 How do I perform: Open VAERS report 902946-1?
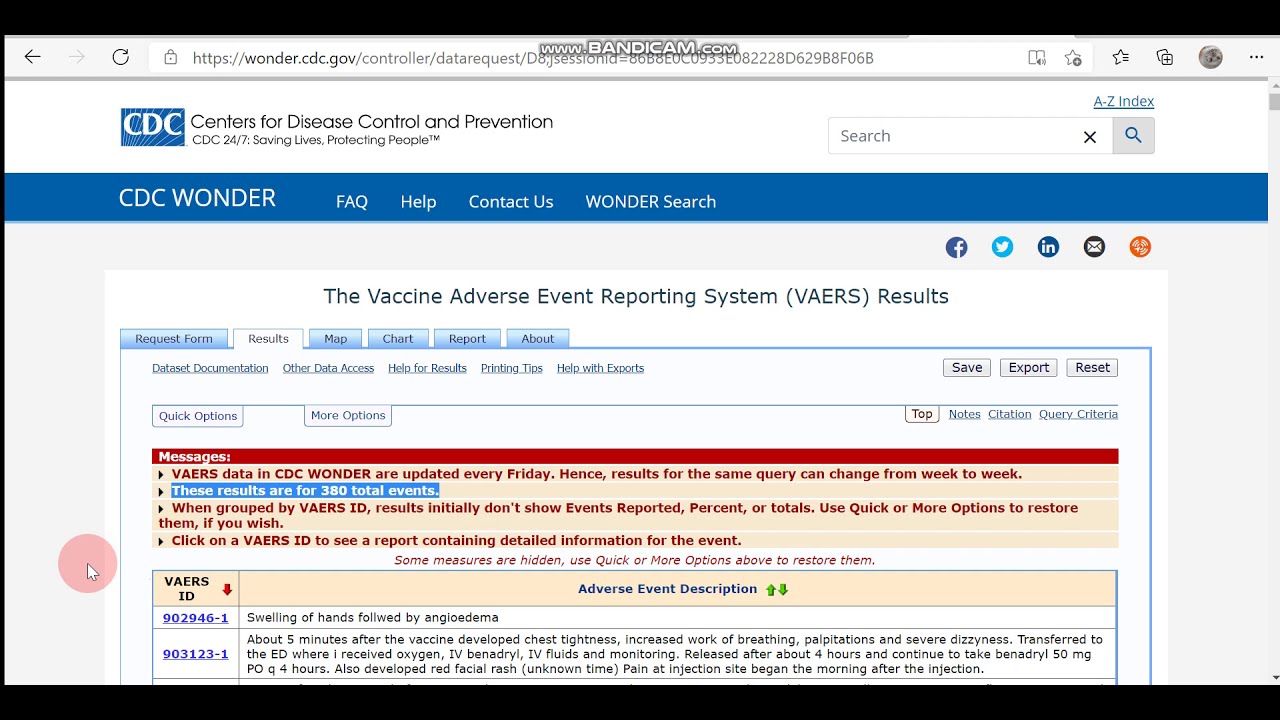coord(195,618)
